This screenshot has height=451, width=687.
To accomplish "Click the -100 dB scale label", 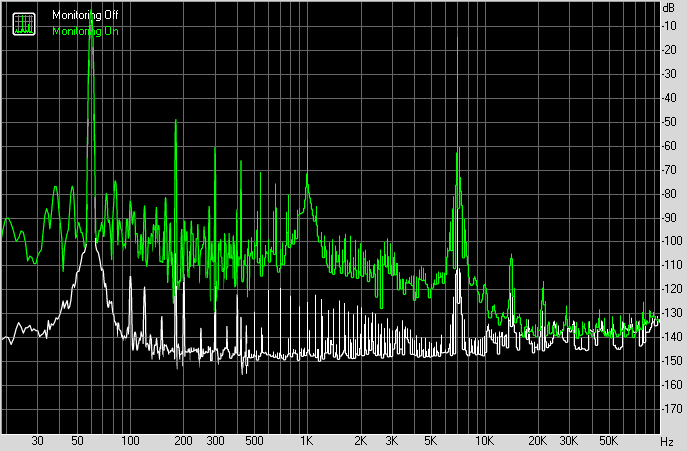I will point(671,241).
